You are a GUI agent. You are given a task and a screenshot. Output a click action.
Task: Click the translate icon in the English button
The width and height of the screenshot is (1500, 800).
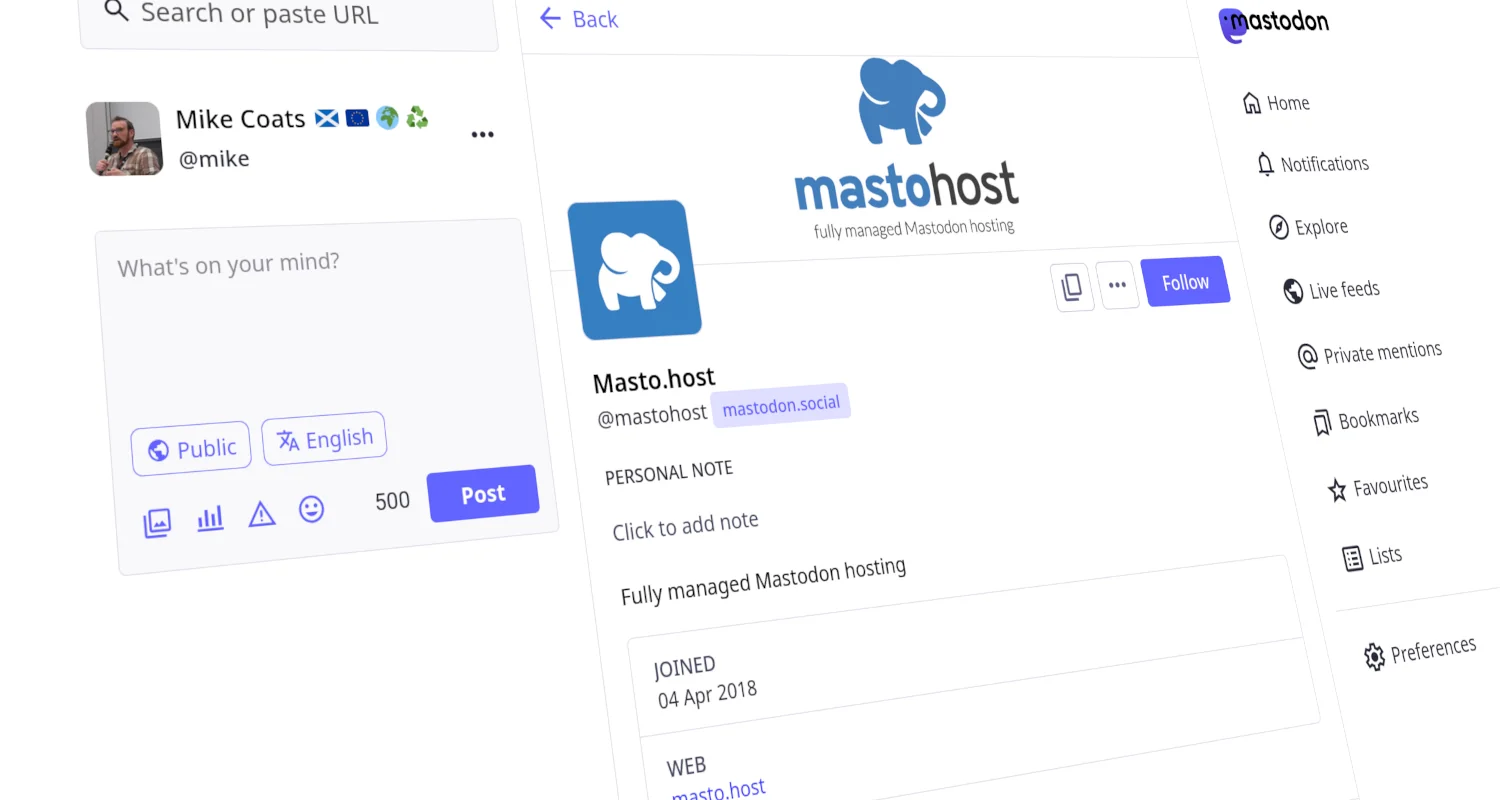pos(288,441)
